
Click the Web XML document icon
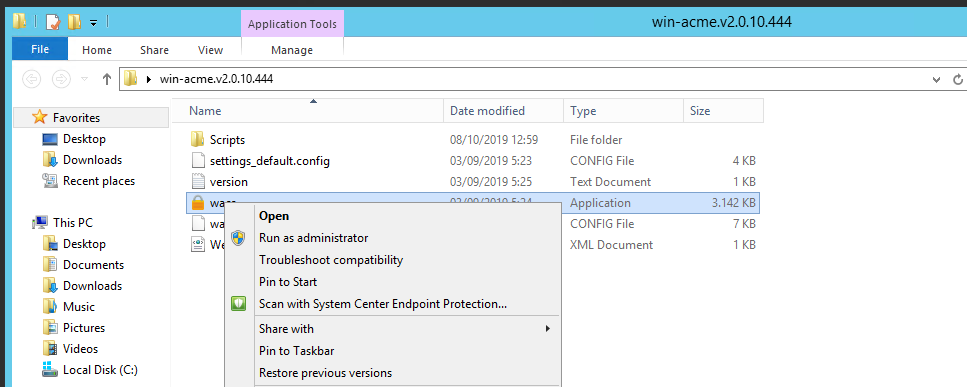[x=197, y=245]
